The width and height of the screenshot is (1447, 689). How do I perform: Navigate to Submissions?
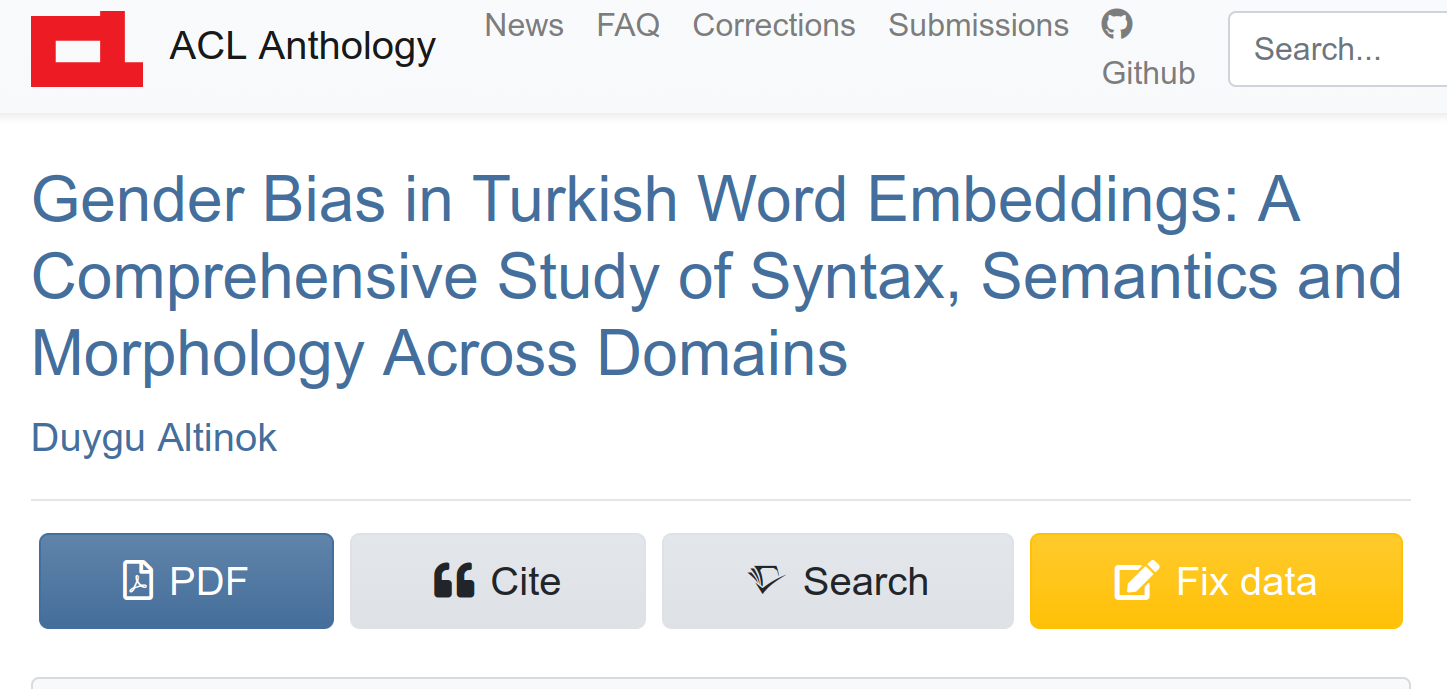pyautogui.click(x=978, y=25)
